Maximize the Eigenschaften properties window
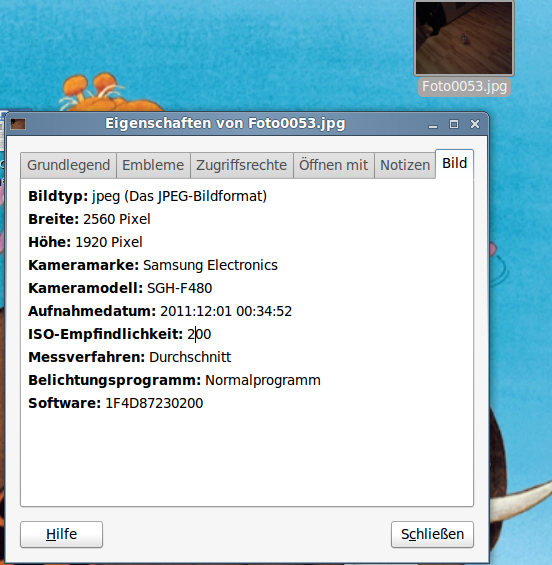552x565 pixels. pos(454,124)
